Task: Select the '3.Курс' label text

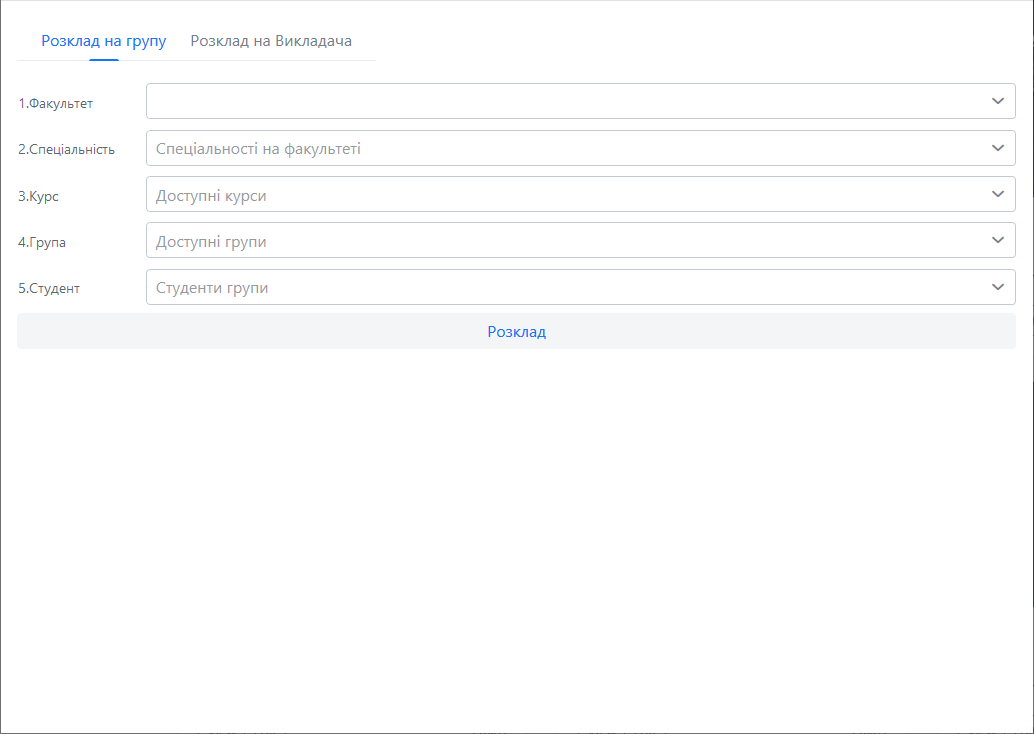Action: (38, 196)
